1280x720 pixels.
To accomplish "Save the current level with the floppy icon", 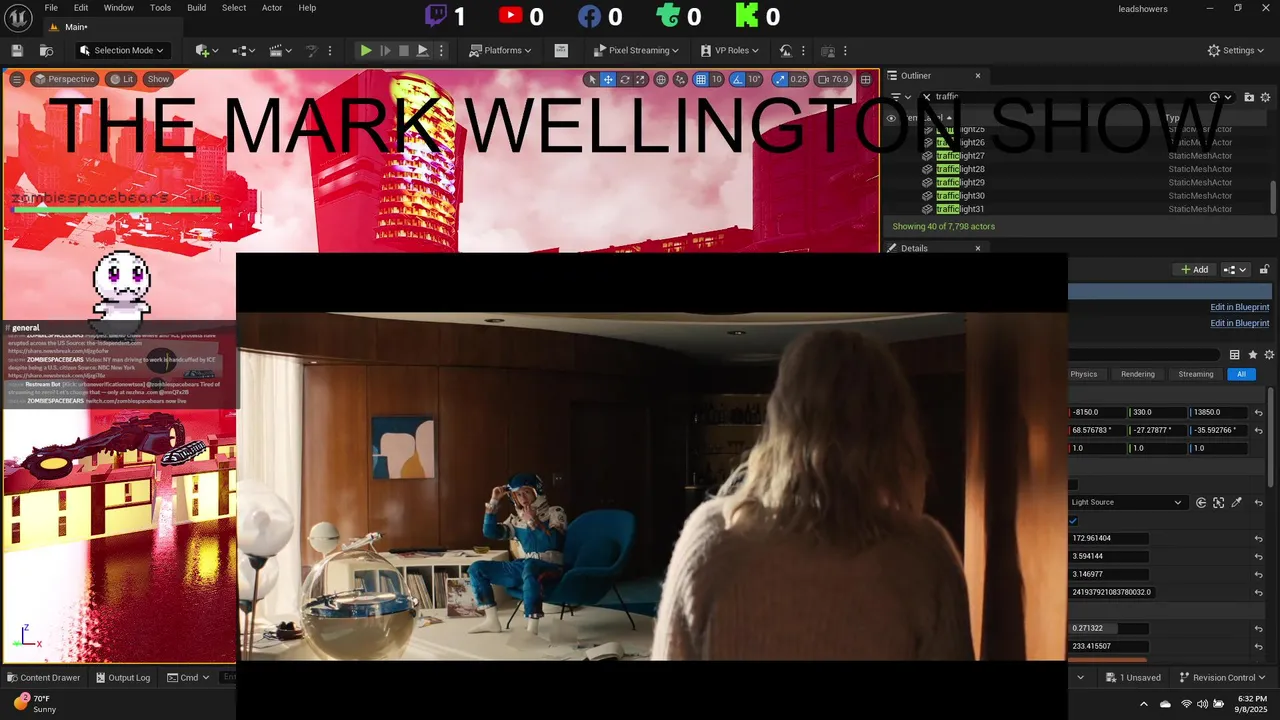I will (x=17, y=50).
